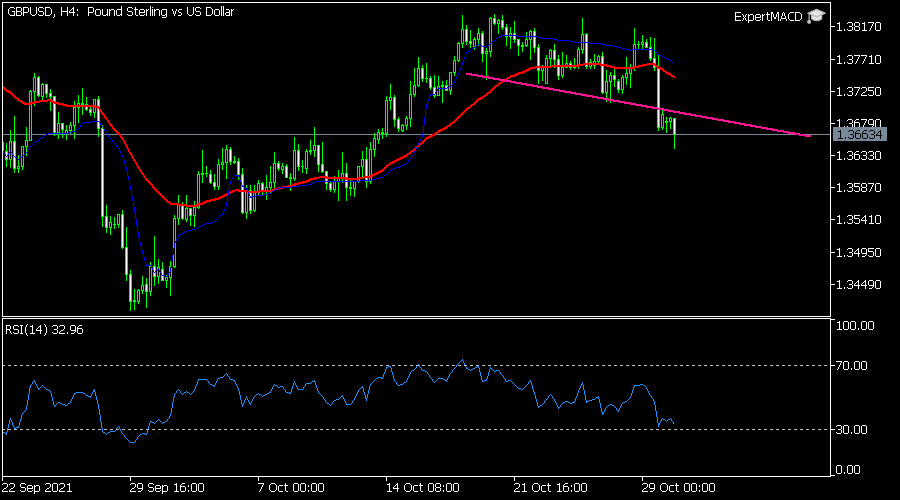
Task: Click RSI scale value 30.00
Action: point(852,429)
